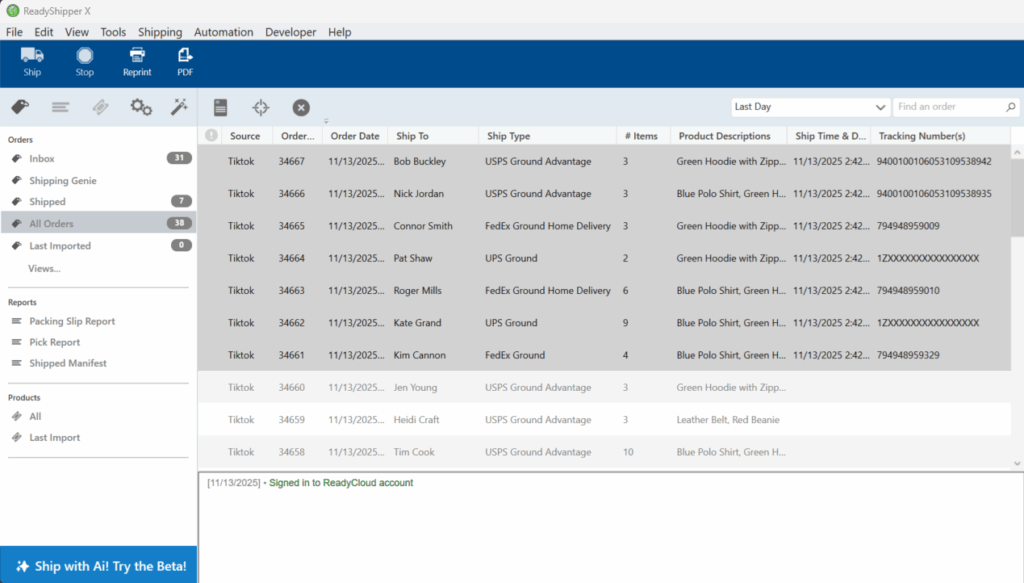This screenshot has height=583, width=1024.
Task: Click Ship with Ai! Try the Beta!
Action: (x=99, y=565)
